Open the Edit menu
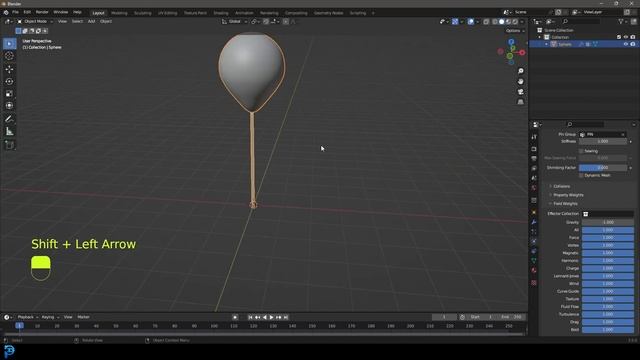Viewport: 640px width, 360px height. tap(27, 12)
